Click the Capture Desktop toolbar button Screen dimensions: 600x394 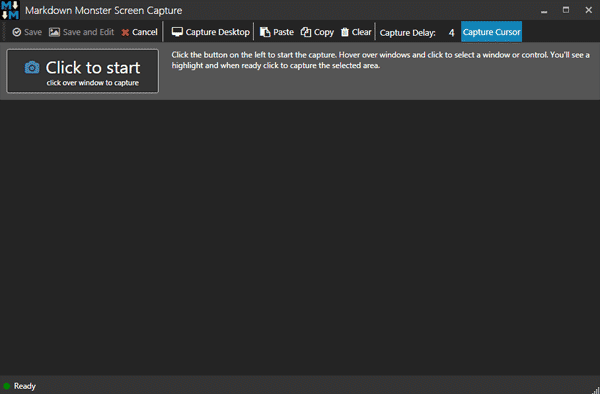[210, 32]
